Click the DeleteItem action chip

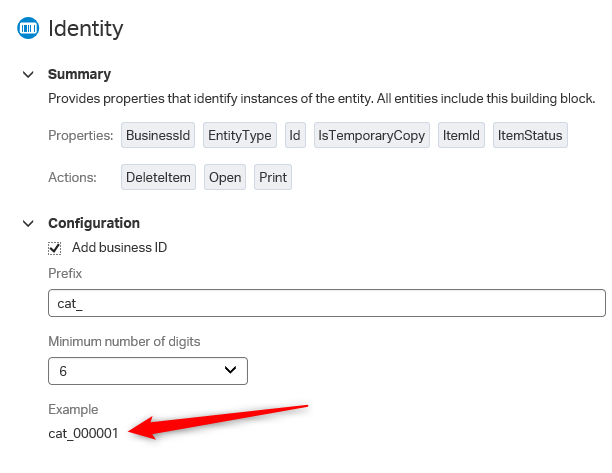coord(158,177)
